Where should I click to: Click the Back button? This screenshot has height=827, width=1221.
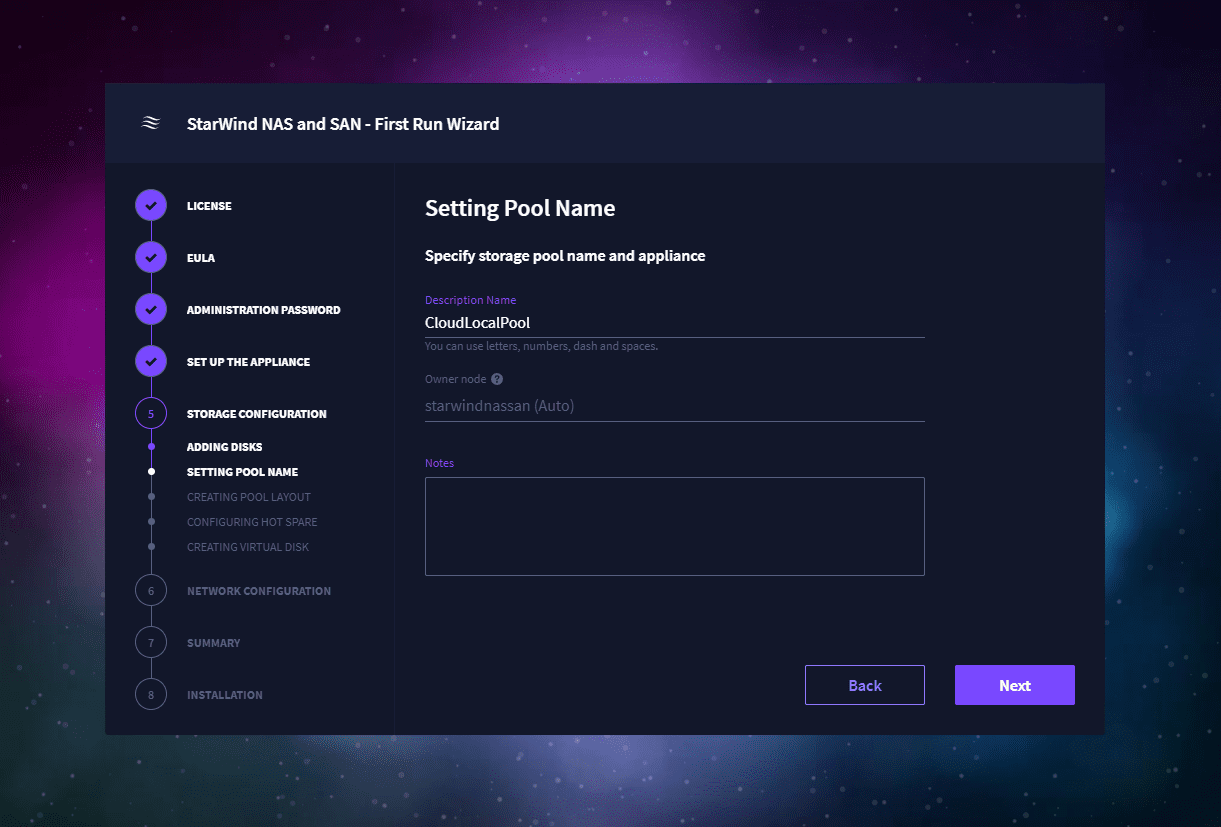[865, 685]
